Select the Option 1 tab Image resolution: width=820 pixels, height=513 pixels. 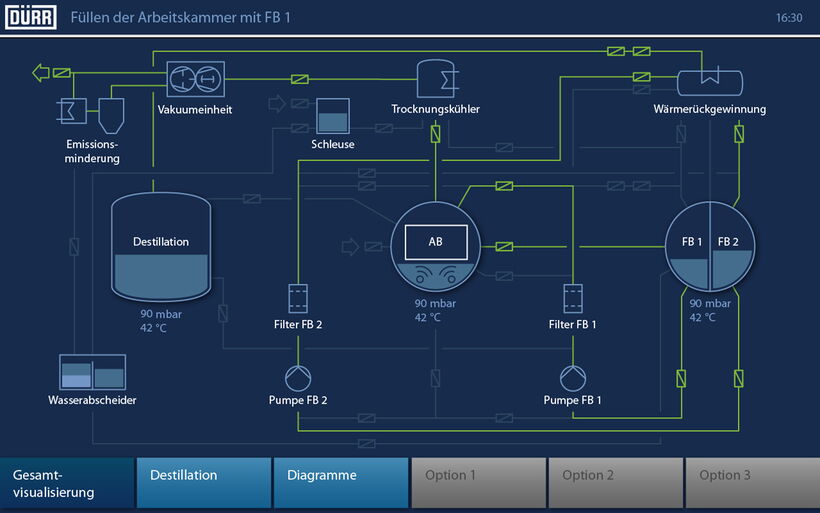[x=479, y=483]
